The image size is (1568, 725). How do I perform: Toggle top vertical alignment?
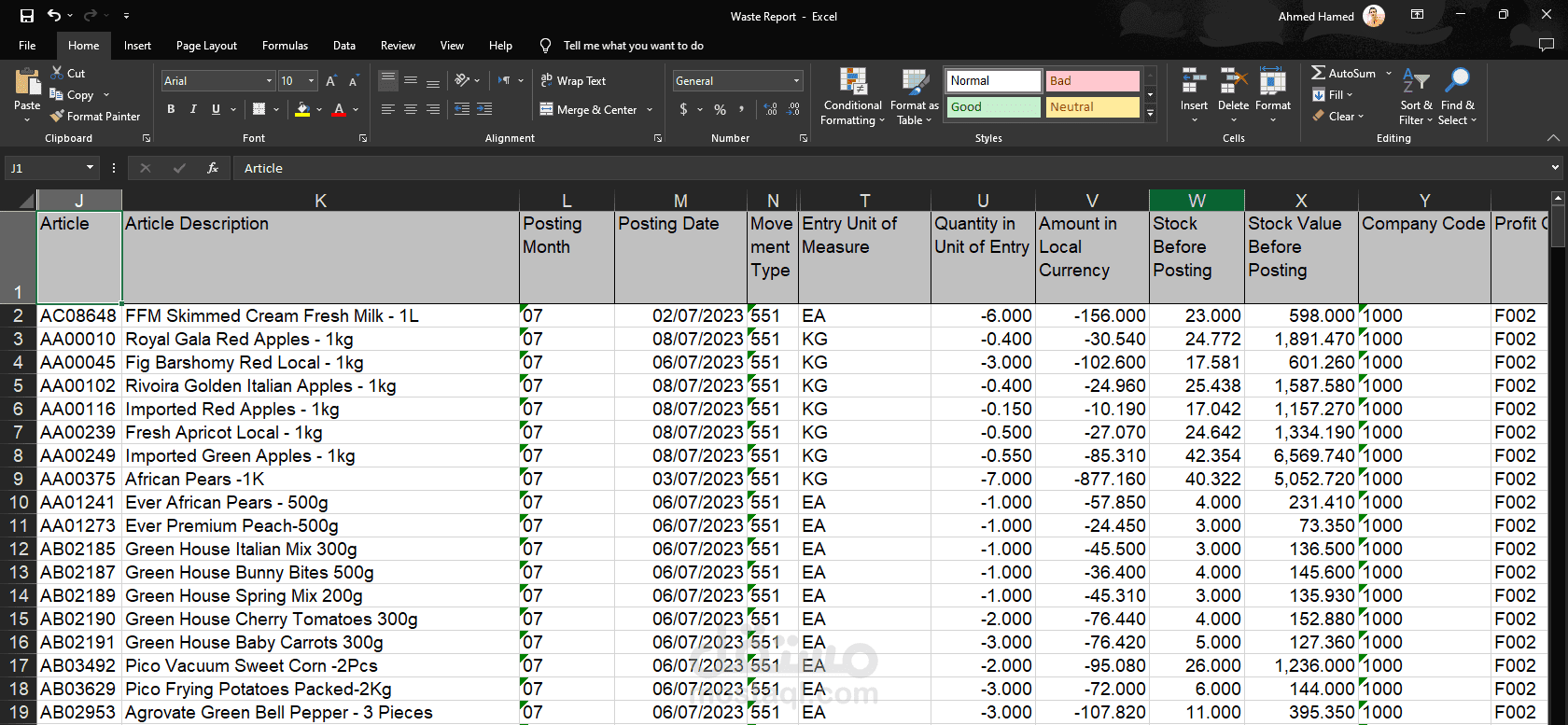[x=388, y=81]
